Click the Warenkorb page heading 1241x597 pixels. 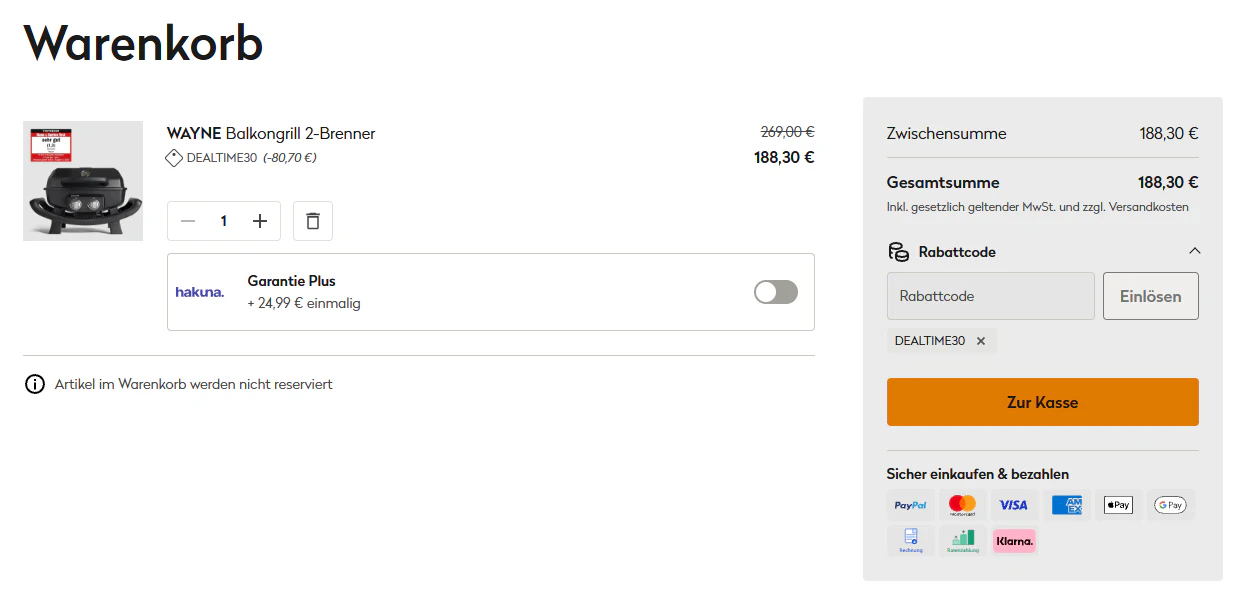point(143,42)
